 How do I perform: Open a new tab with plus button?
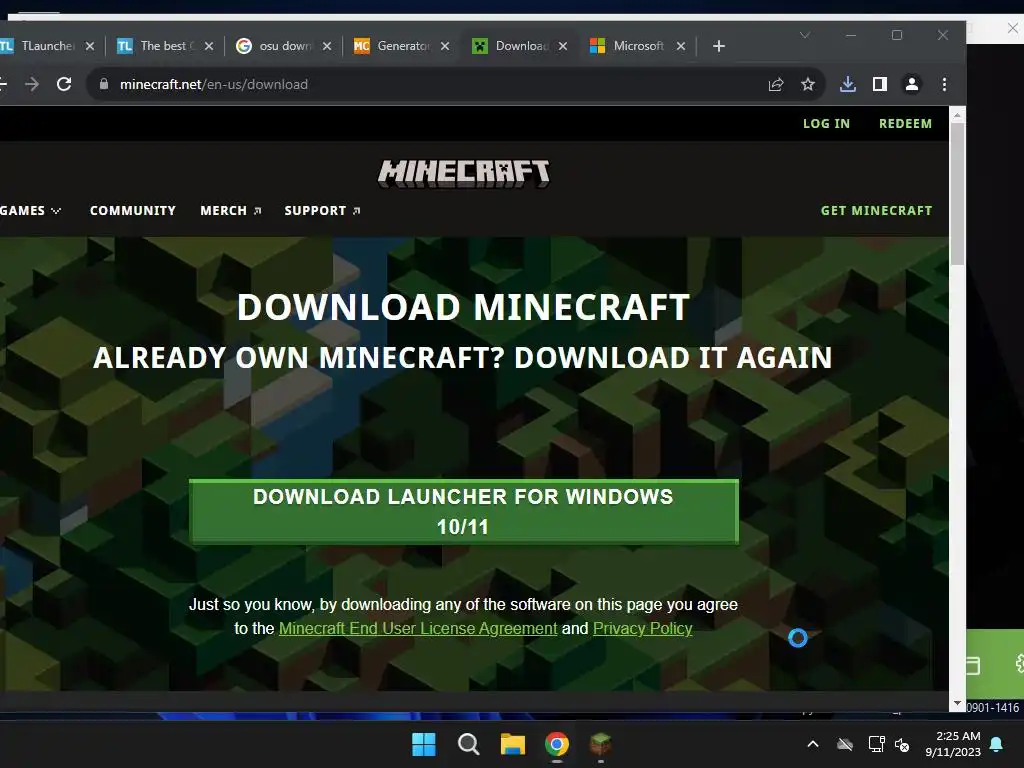tap(719, 46)
